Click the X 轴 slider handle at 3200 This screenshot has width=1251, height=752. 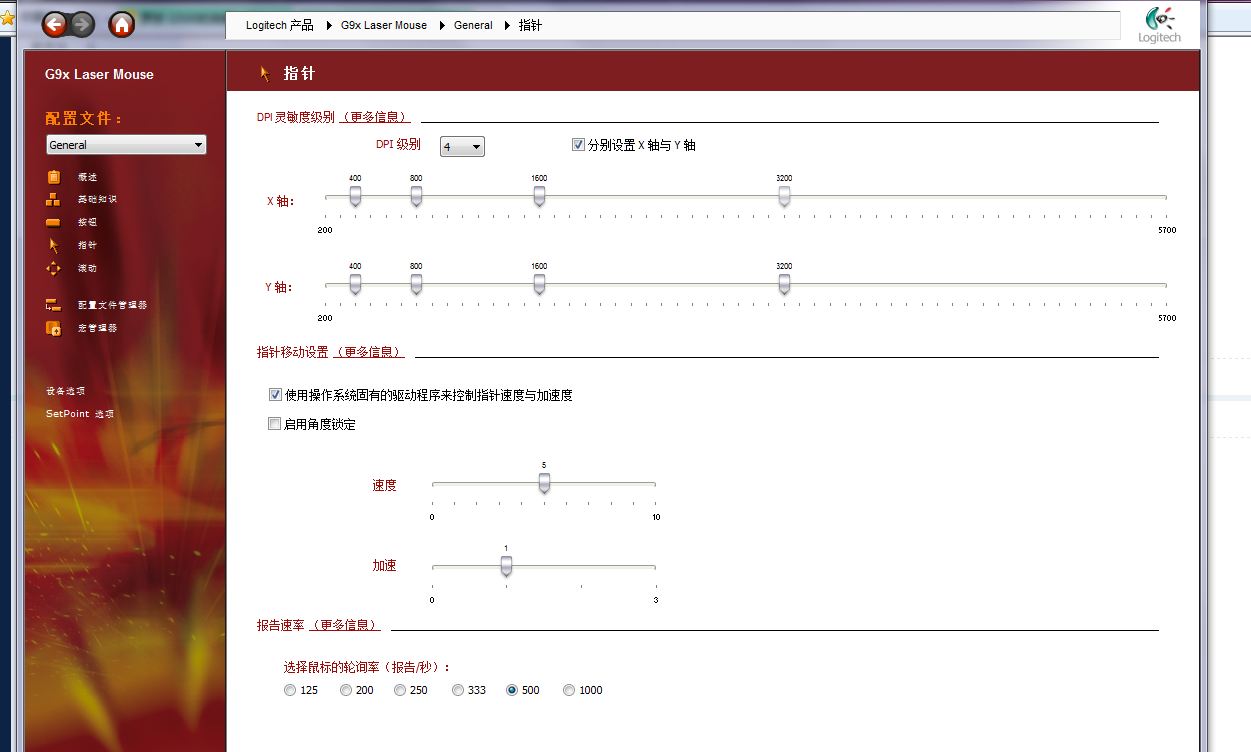pos(784,197)
